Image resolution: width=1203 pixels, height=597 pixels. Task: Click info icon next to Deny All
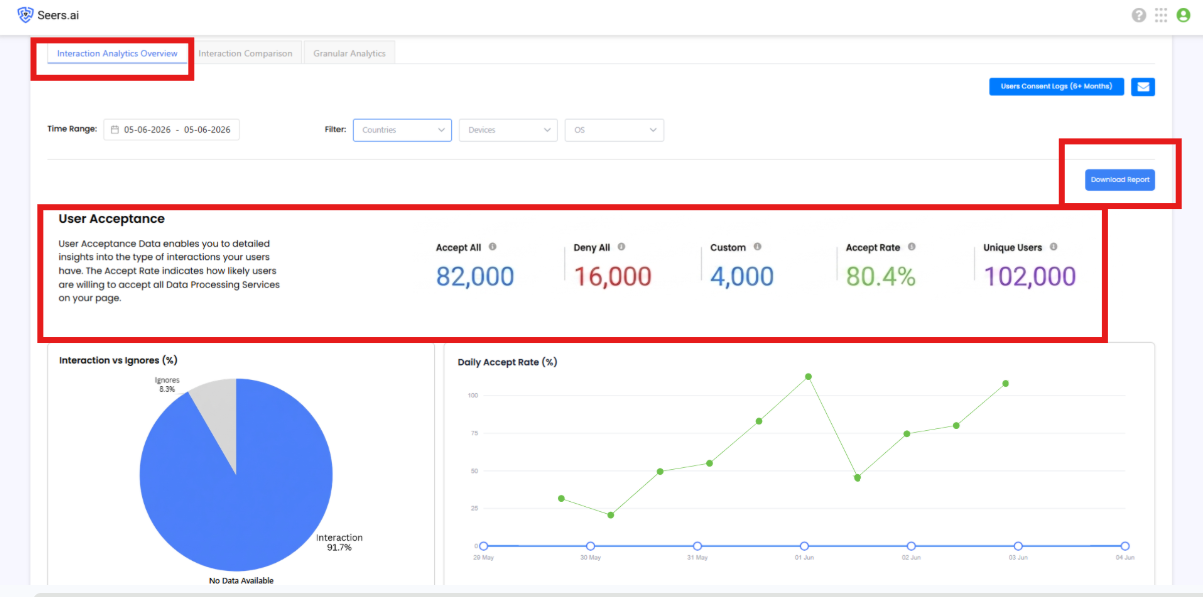point(621,247)
